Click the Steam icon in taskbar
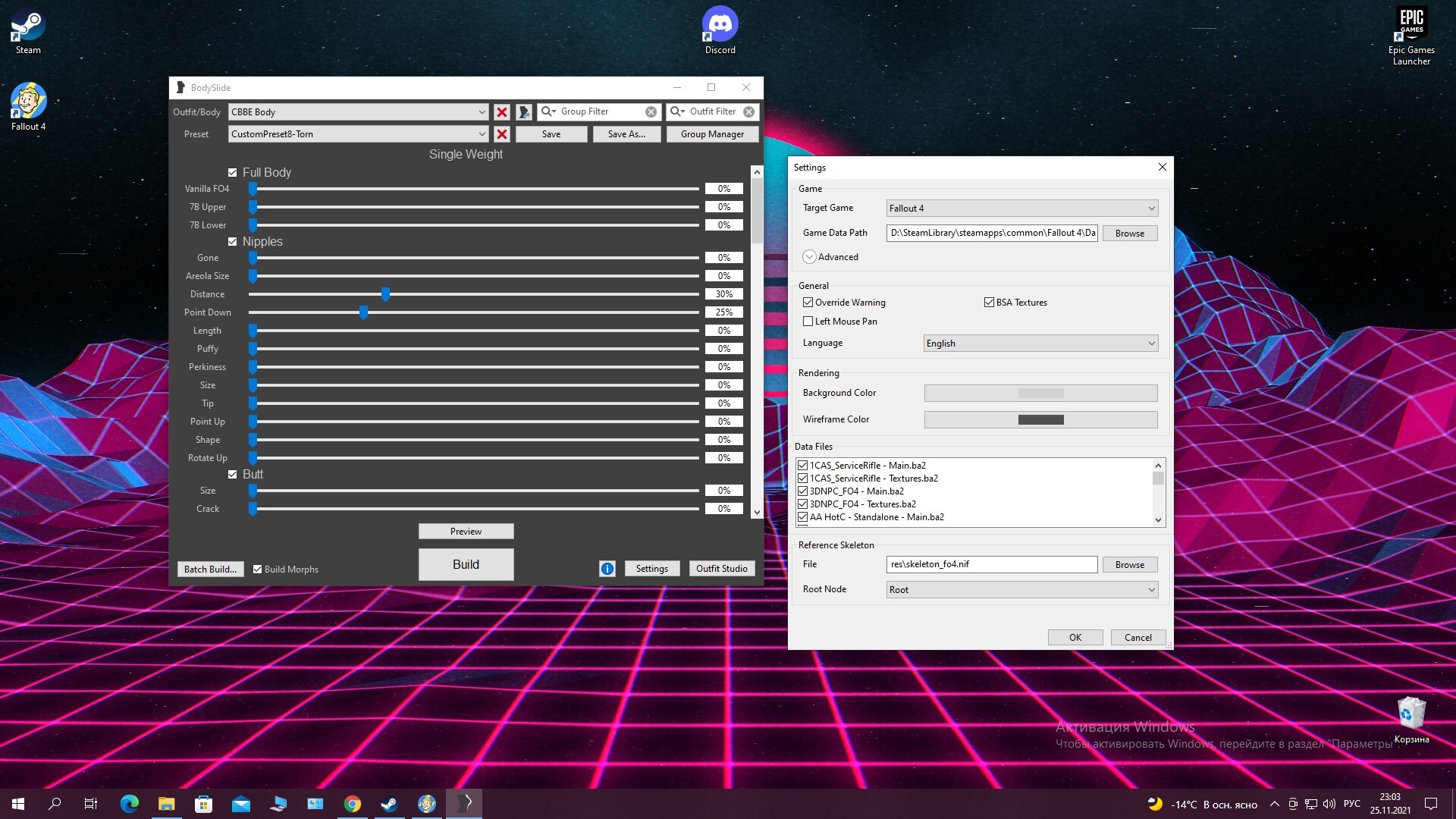The height and width of the screenshot is (819, 1456). click(x=389, y=804)
